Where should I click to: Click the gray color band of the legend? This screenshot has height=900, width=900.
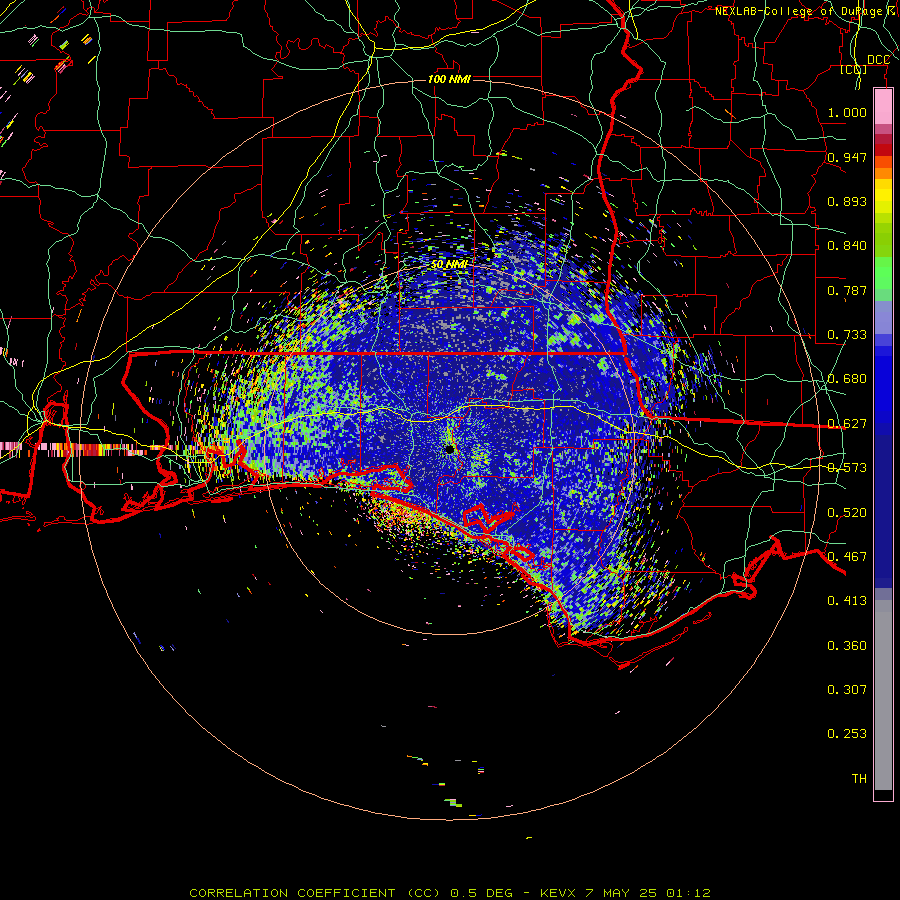click(x=883, y=695)
